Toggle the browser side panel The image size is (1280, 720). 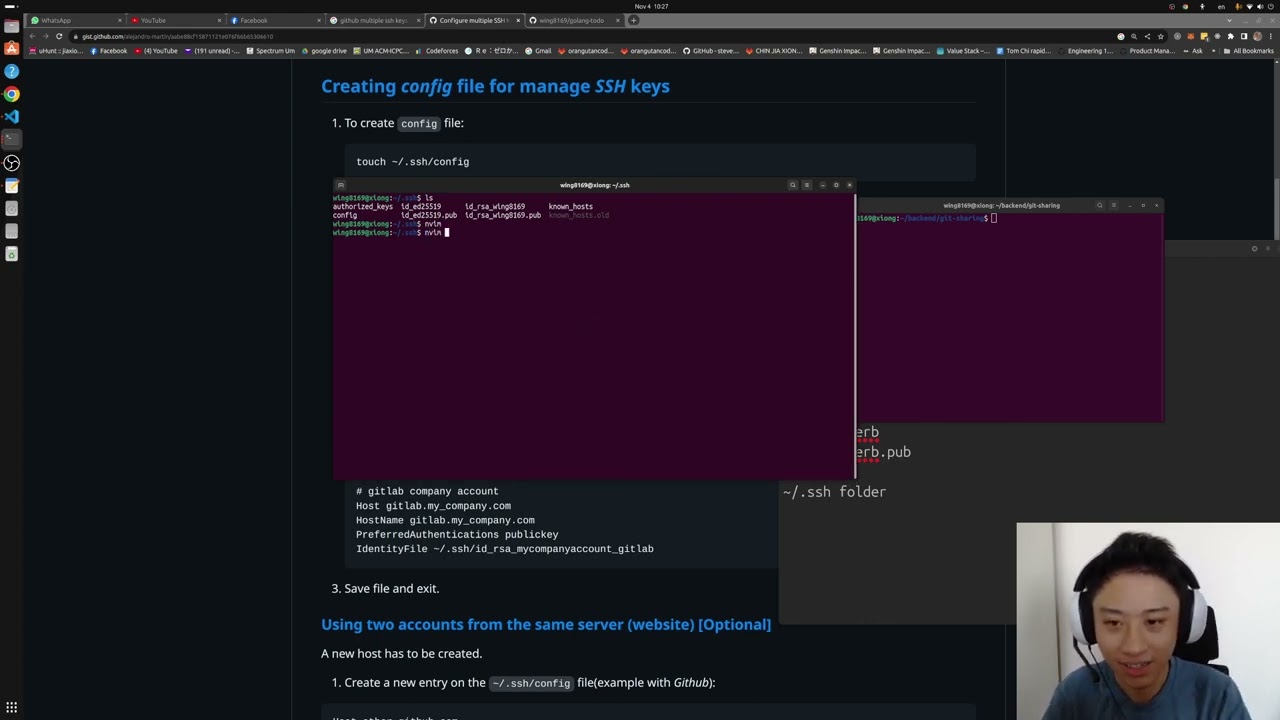coord(1243,36)
